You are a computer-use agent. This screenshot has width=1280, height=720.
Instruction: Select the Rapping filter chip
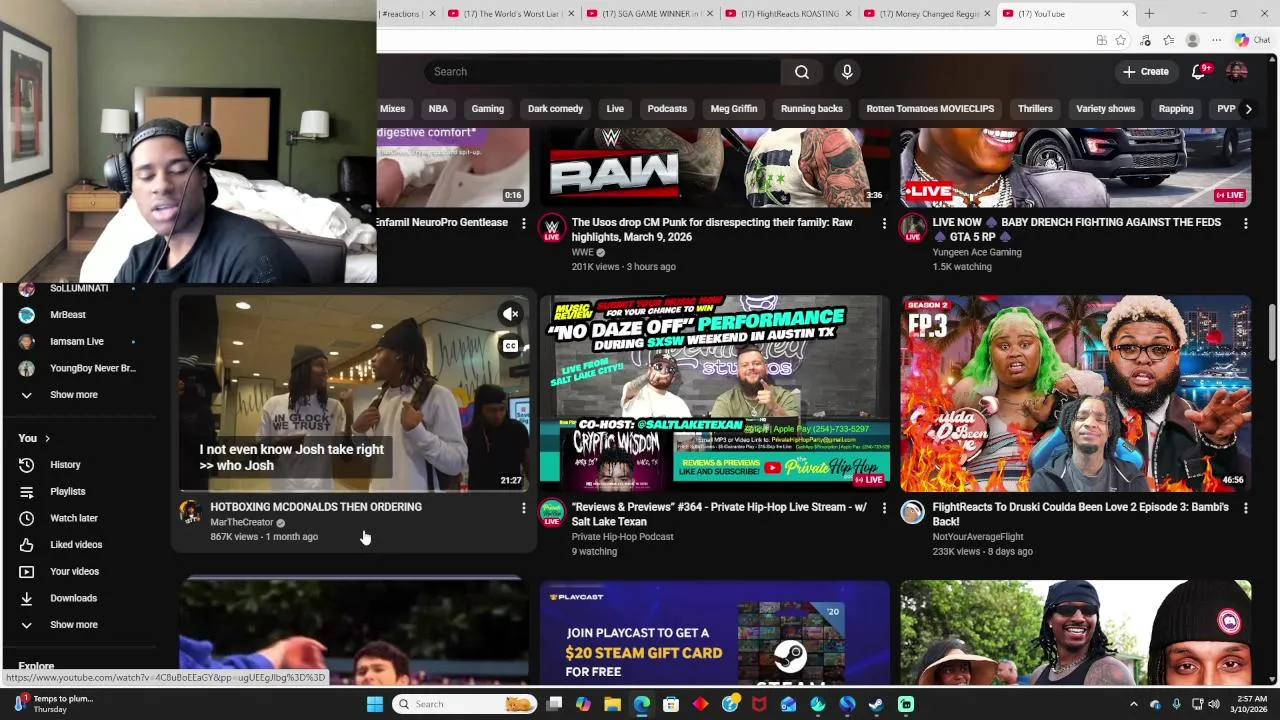pos(1176,109)
